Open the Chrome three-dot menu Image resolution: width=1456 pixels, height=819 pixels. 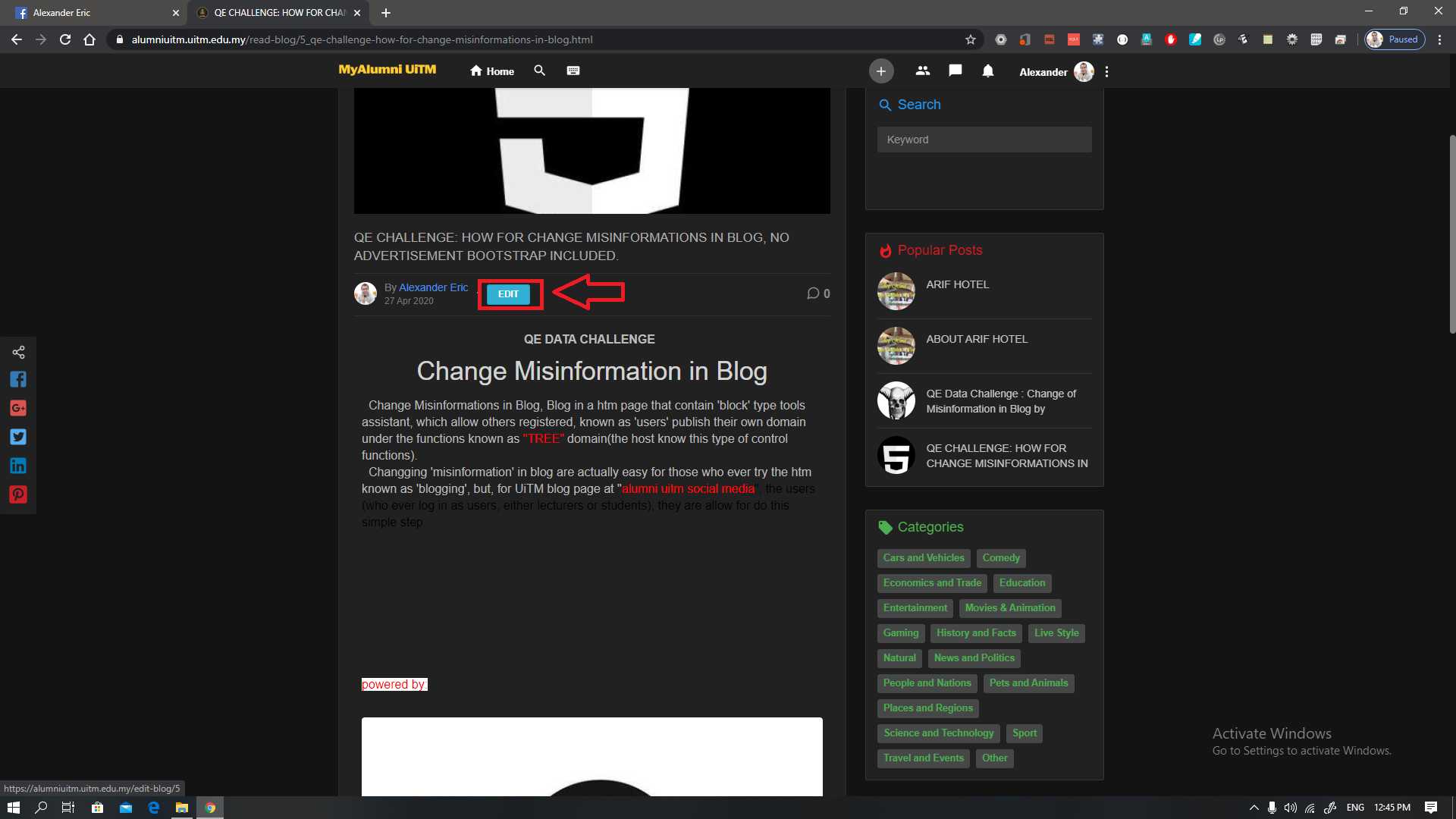1439,39
